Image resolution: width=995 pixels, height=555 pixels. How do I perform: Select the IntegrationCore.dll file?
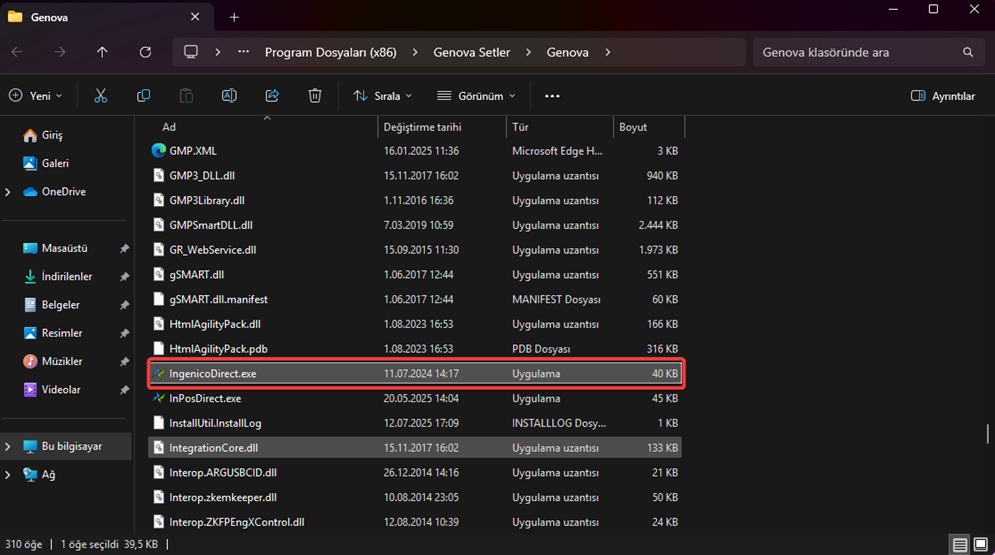point(415,448)
